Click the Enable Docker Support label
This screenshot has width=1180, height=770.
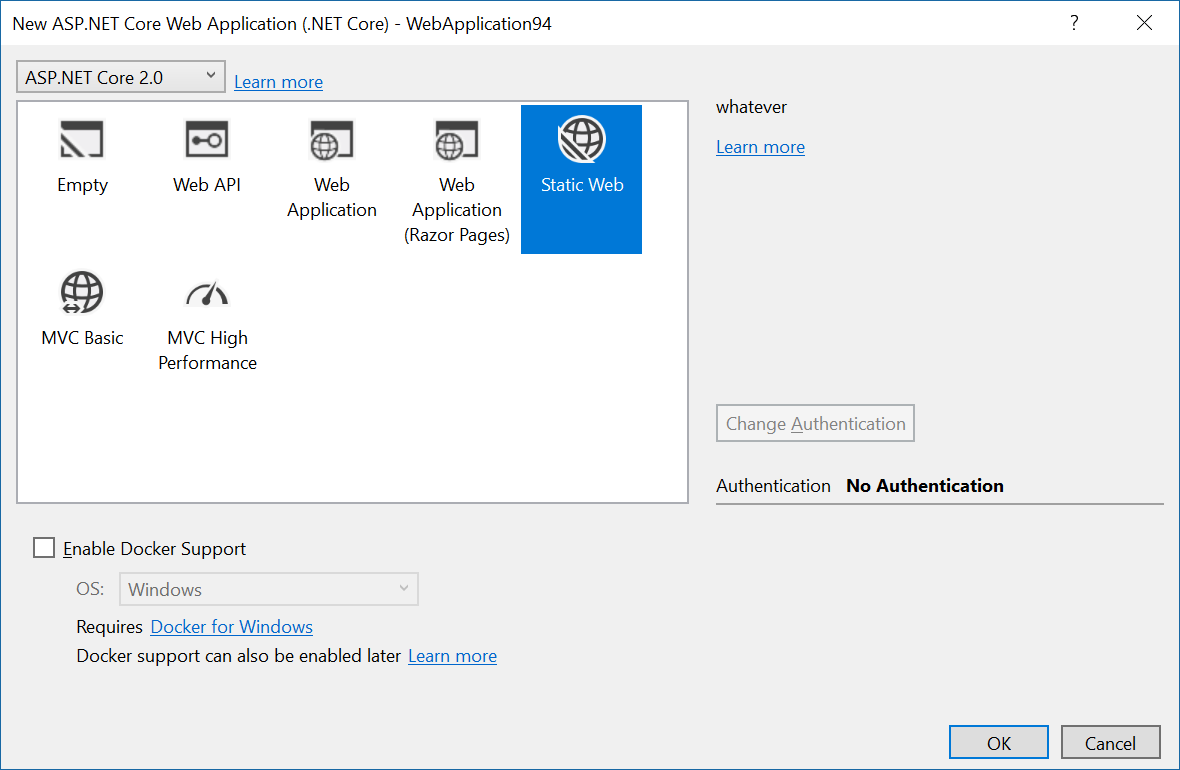[154, 549]
